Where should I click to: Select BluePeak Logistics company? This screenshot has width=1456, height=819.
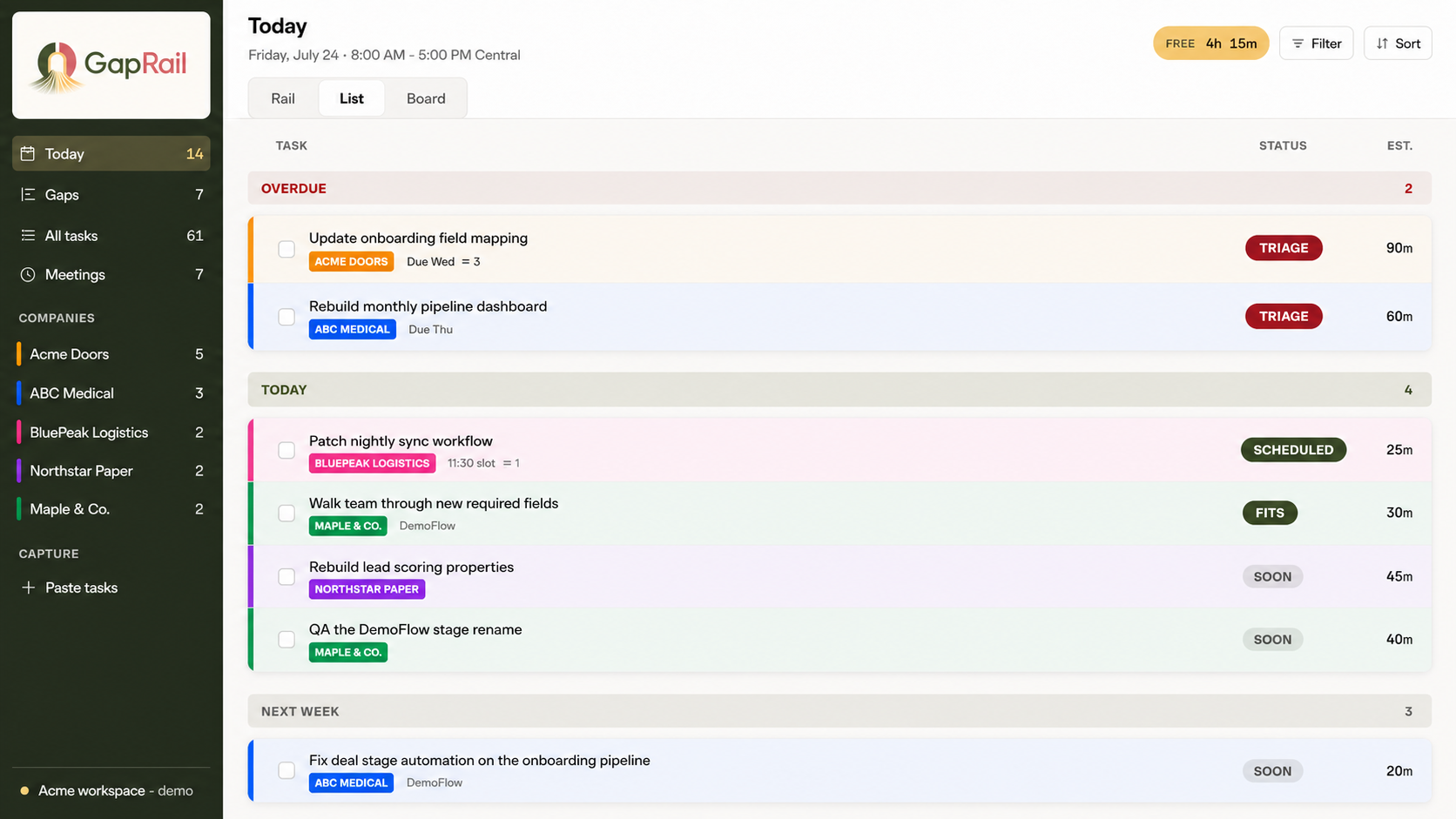[x=111, y=433]
